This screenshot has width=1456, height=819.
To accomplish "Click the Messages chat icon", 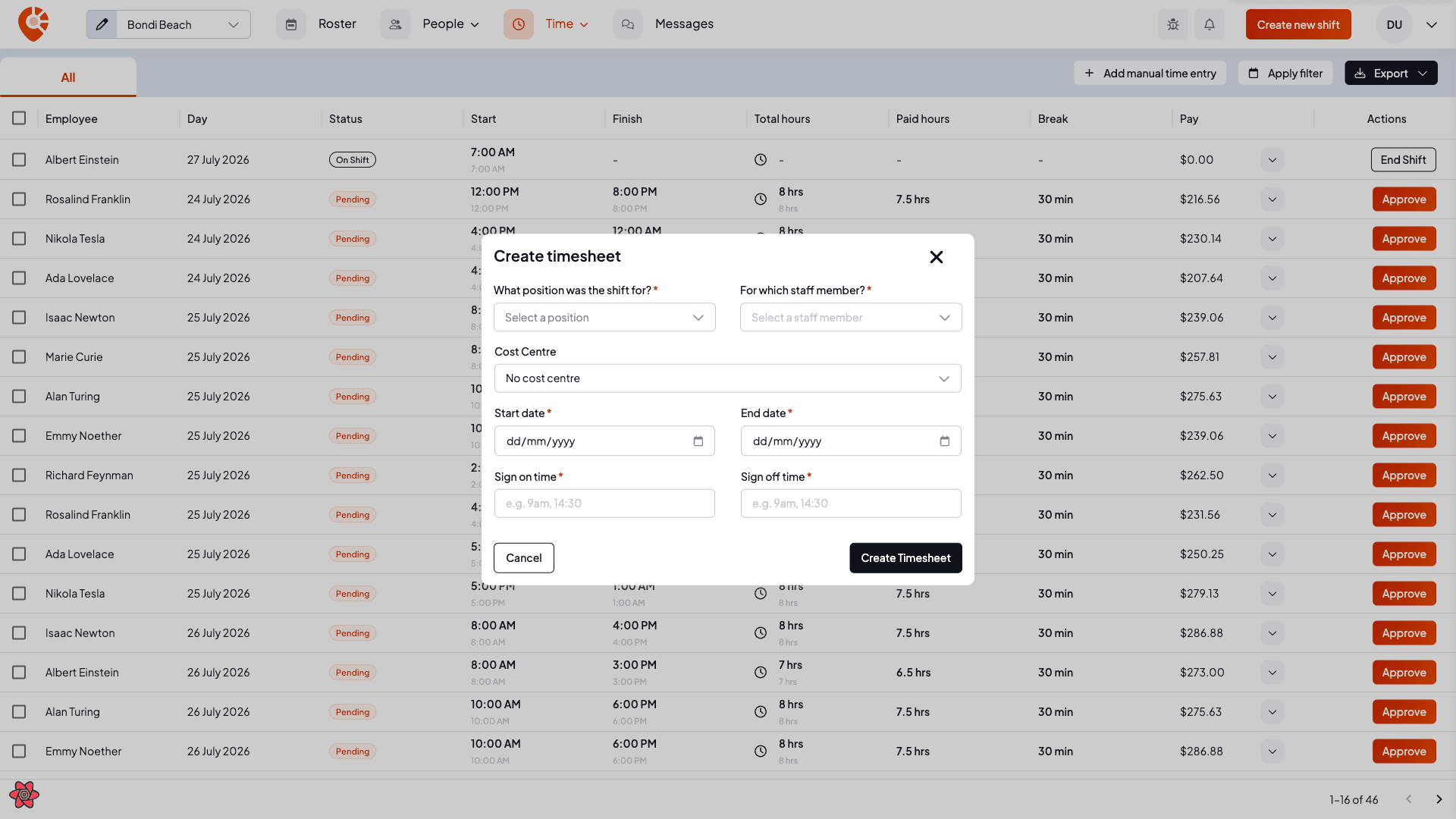I will point(628,24).
